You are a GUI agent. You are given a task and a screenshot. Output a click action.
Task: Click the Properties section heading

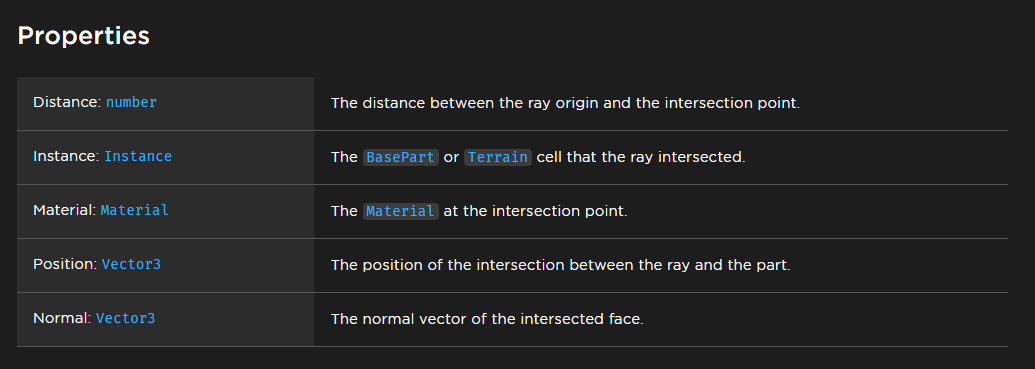(x=83, y=36)
